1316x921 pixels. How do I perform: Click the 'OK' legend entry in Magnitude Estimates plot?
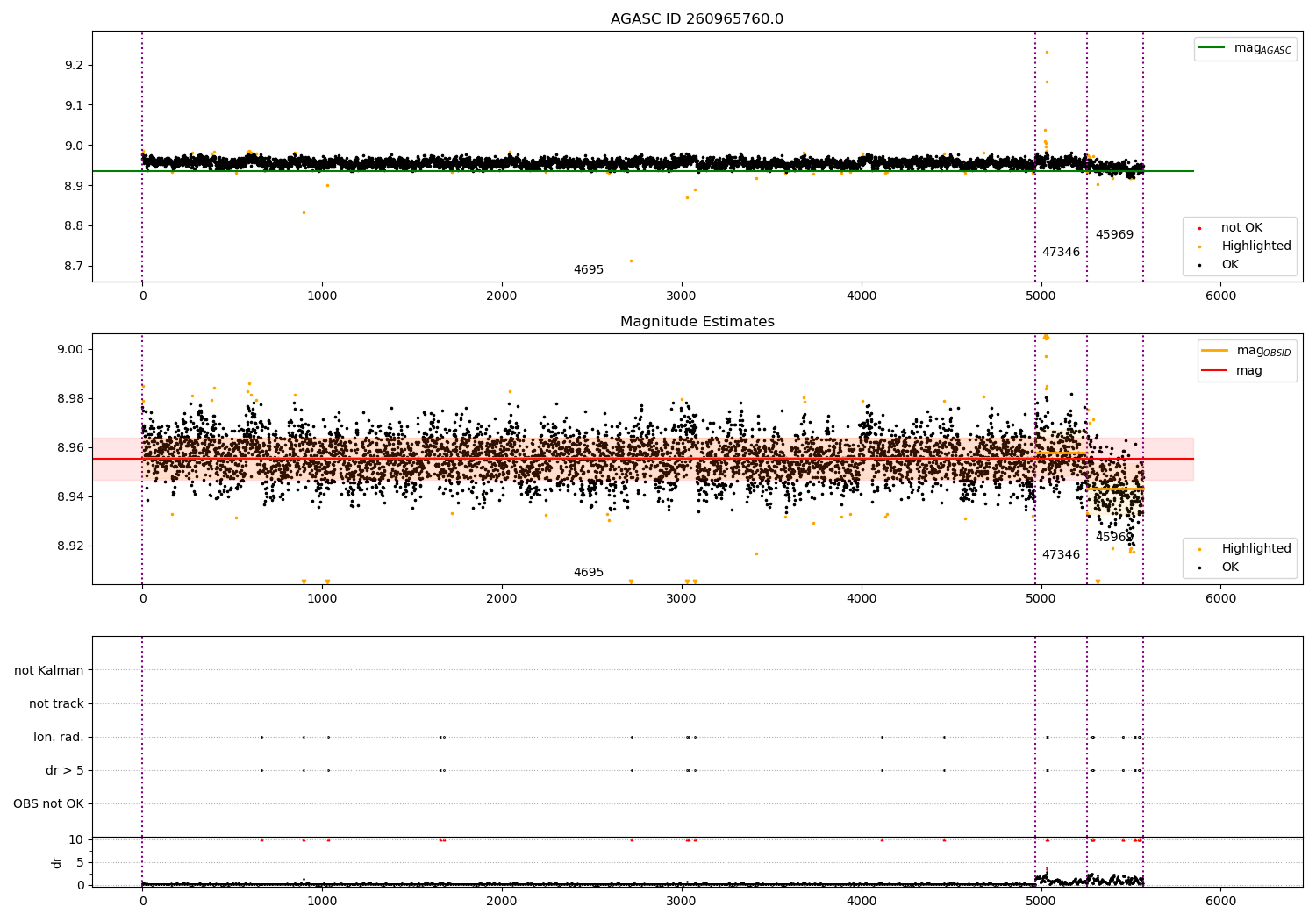[x=1219, y=568]
